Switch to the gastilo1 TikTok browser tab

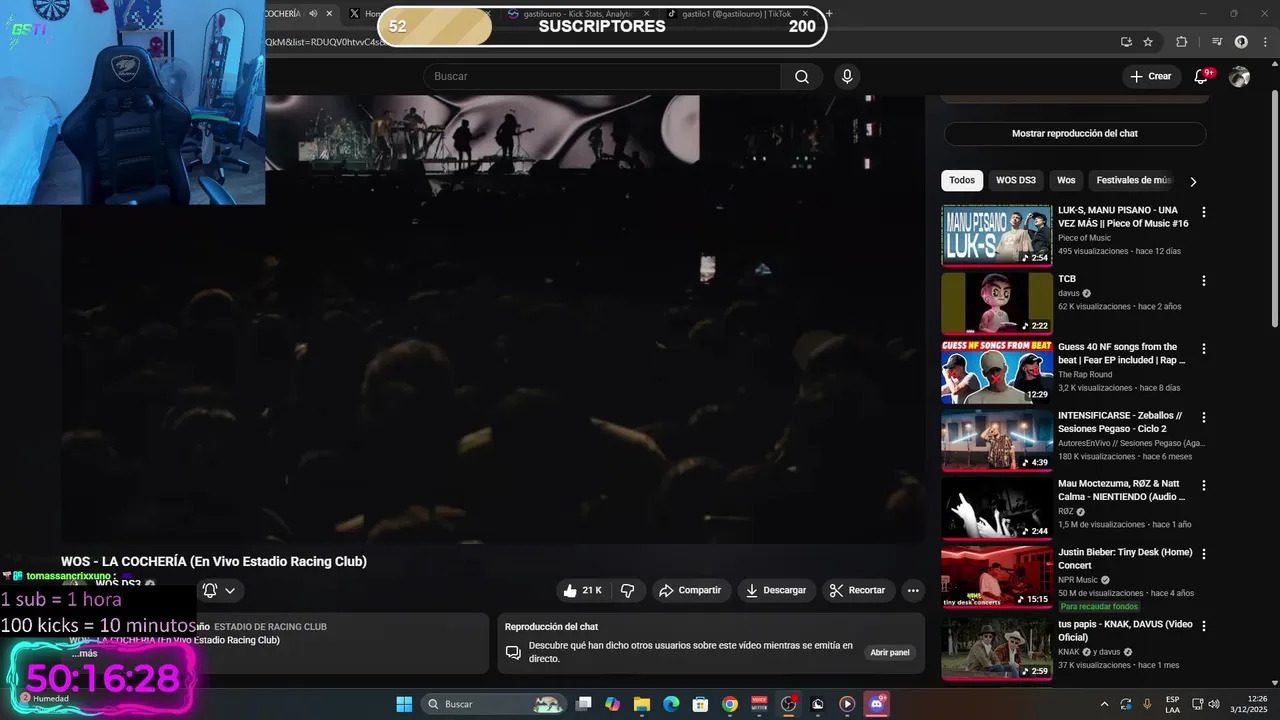click(x=736, y=14)
